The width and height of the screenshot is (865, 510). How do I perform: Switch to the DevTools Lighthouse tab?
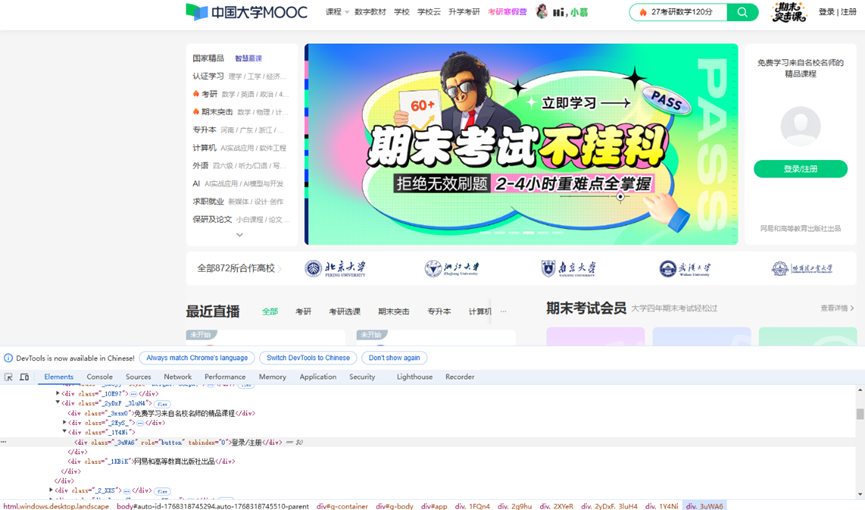[414, 377]
